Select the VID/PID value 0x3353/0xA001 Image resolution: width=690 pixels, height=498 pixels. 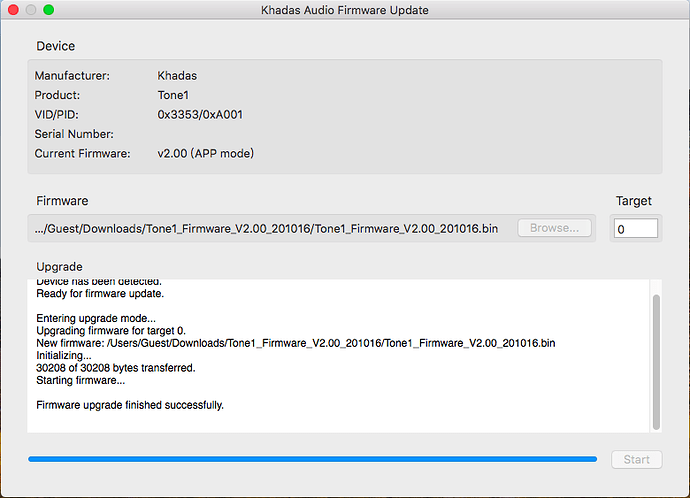pyautogui.click(x=200, y=114)
